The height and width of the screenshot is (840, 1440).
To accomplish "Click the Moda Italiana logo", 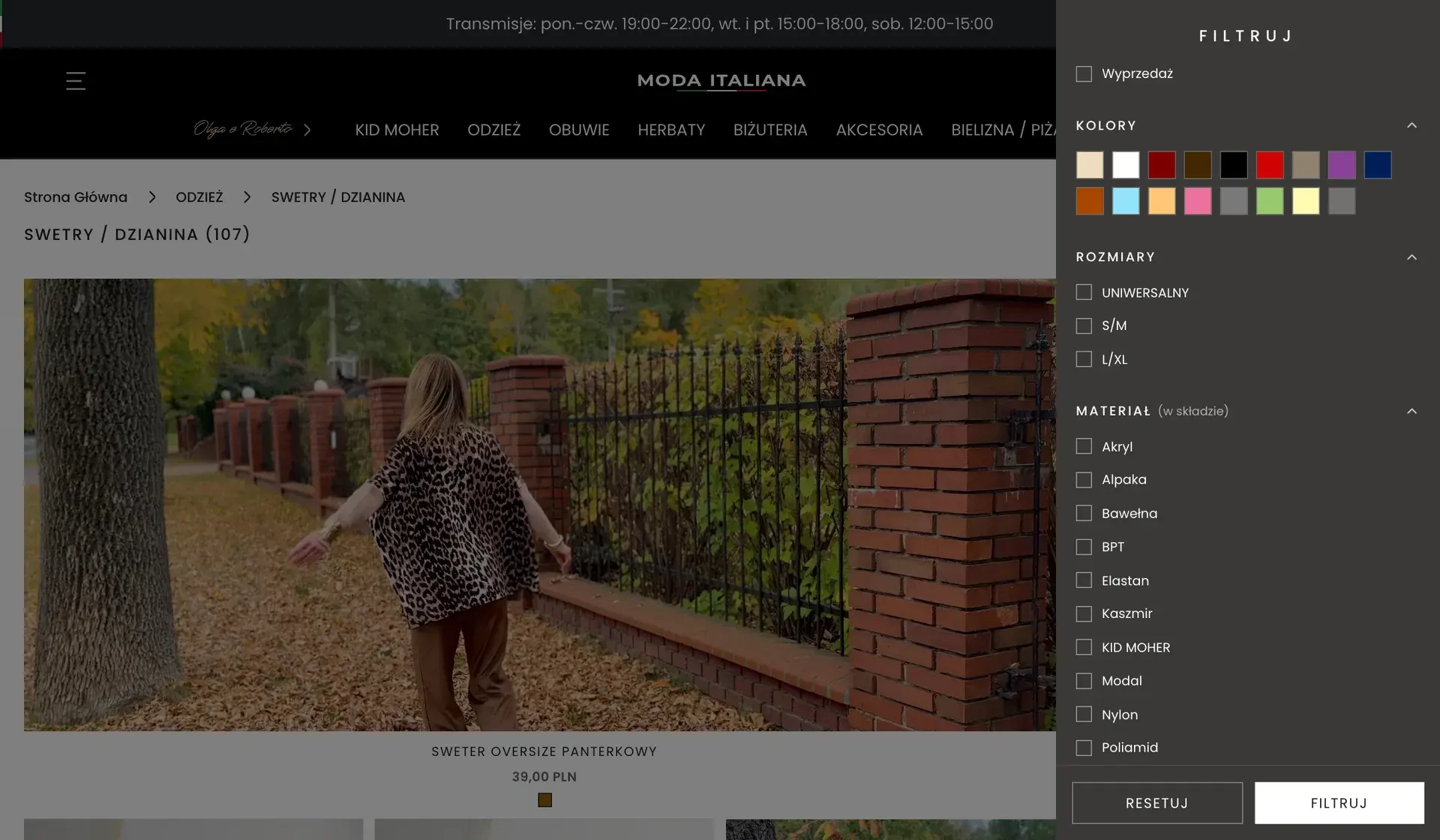I will 721,81.
